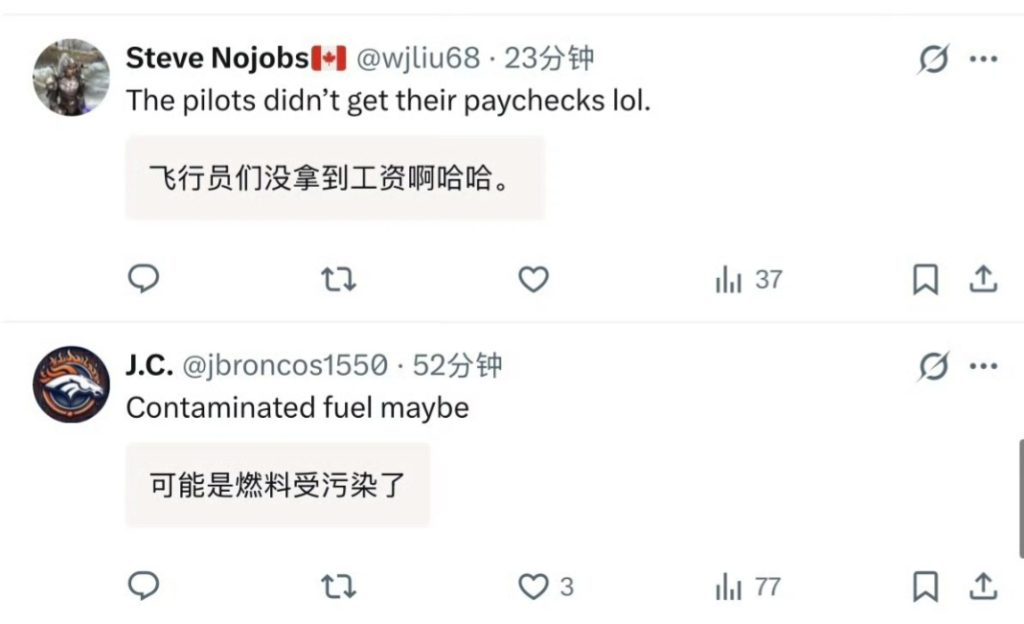Visit the @jbroncos1550 handle link
Screen dimensions: 1024x624
(x=284, y=365)
